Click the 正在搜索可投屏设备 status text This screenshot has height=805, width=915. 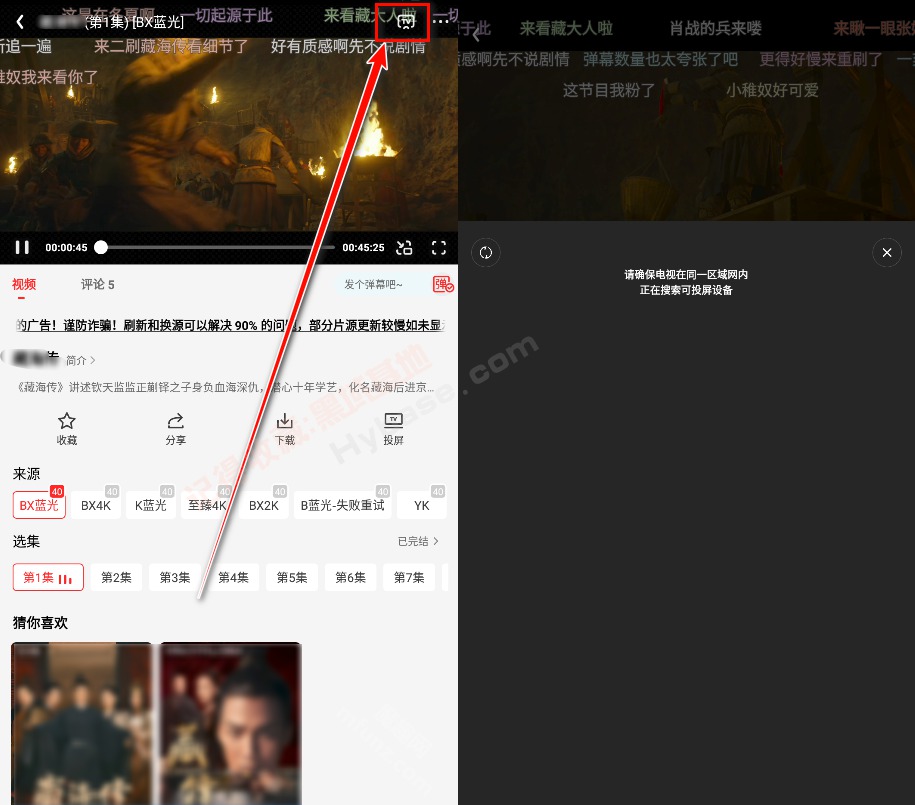[686, 290]
